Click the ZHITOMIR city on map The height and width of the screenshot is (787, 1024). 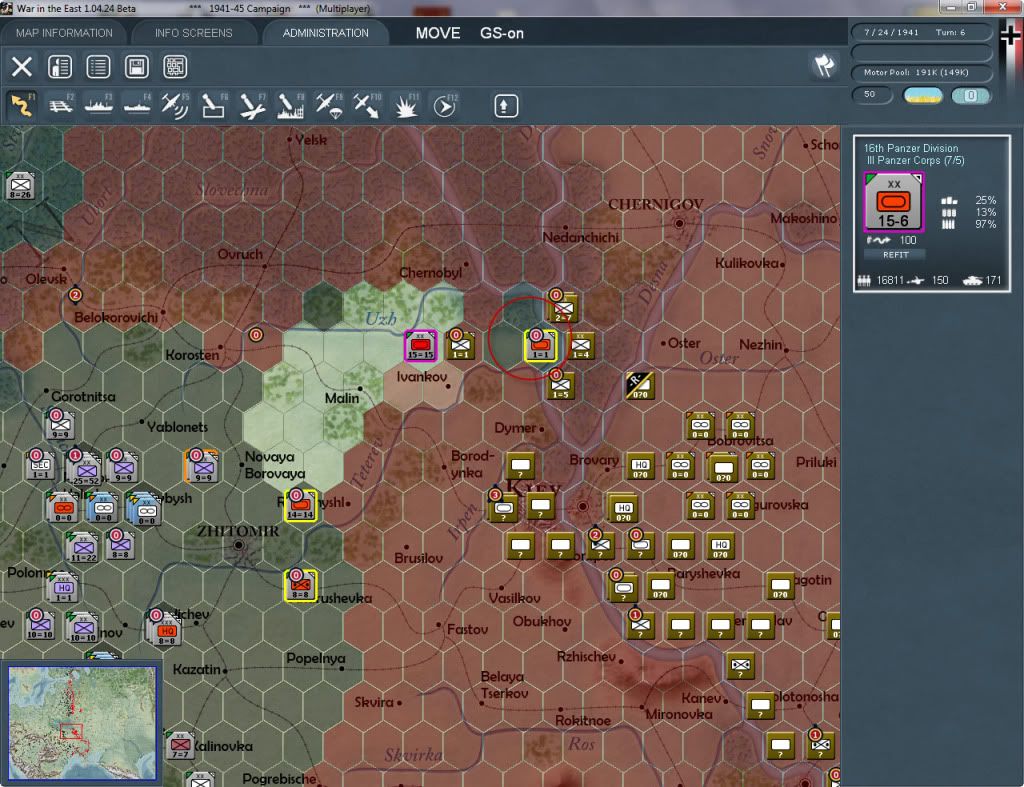point(239,545)
